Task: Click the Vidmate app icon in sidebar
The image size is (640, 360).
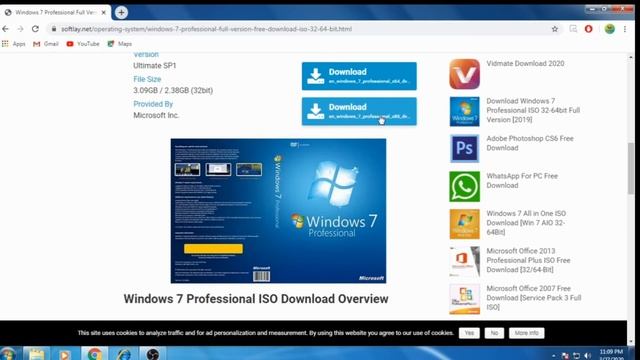Action: [x=464, y=74]
